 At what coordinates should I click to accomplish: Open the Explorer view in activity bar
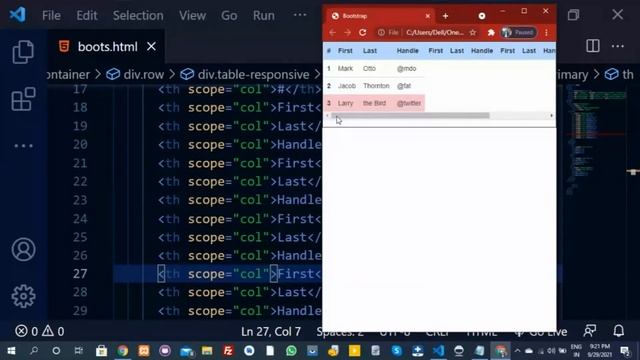point(23,52)
